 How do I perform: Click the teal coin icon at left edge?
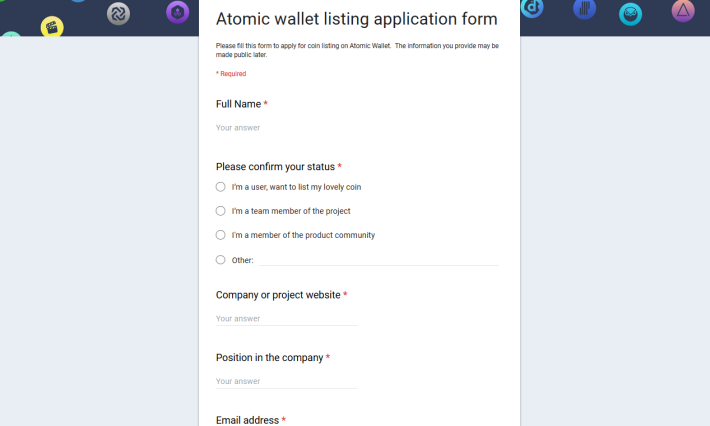pos(11,34)
